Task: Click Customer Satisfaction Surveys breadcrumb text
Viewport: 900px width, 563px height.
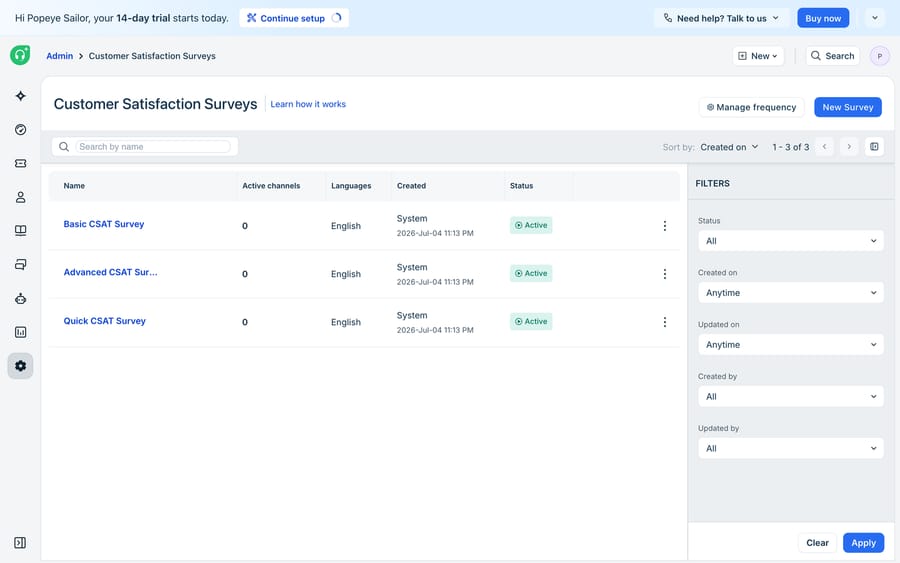Action: point(152,56)
